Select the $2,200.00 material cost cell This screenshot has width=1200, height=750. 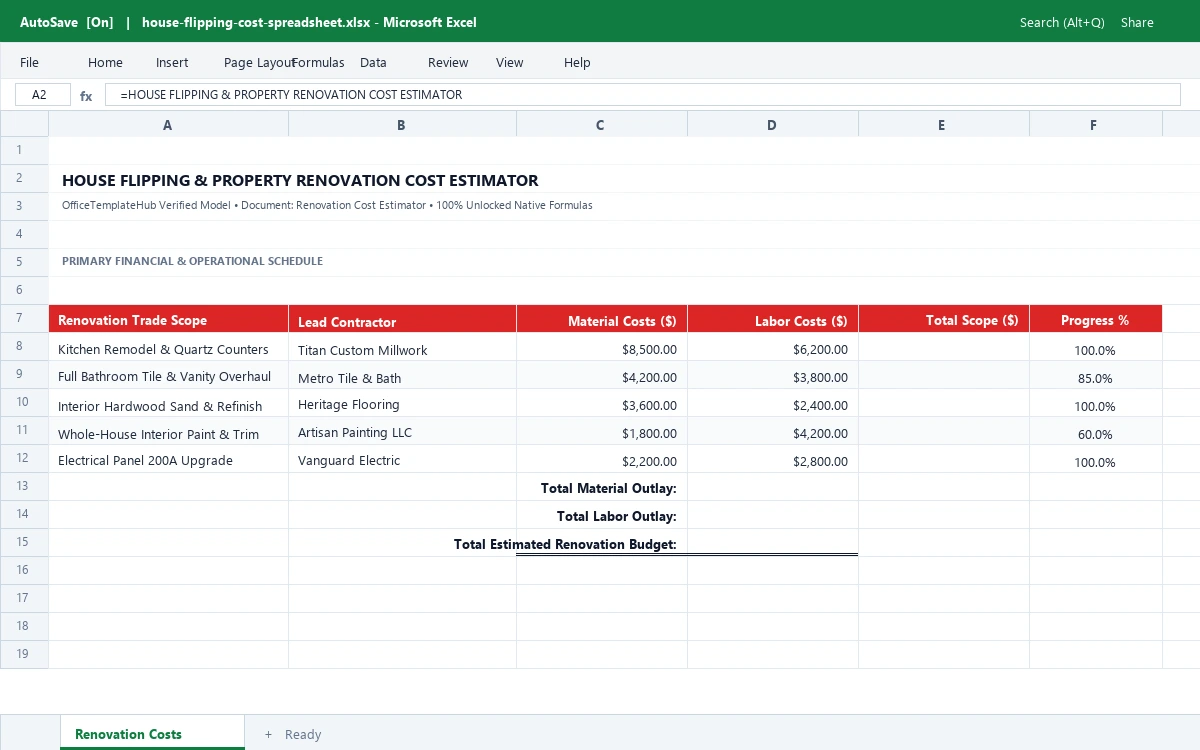point(601,459)
